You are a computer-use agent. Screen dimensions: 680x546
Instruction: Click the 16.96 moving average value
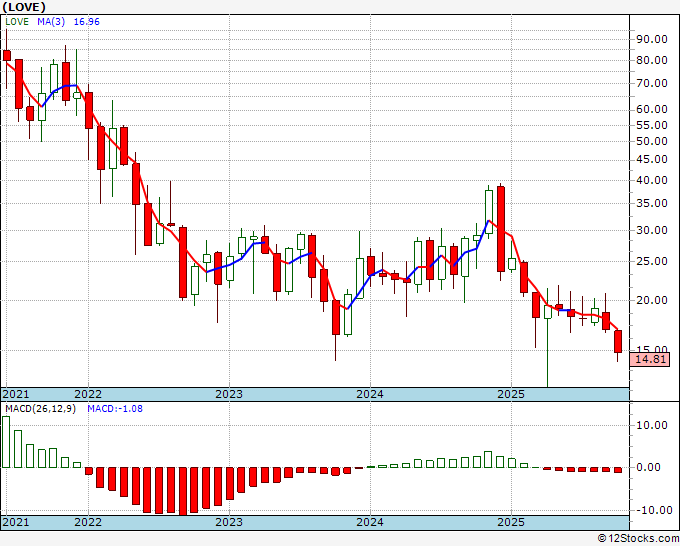[x=86, y=22]
